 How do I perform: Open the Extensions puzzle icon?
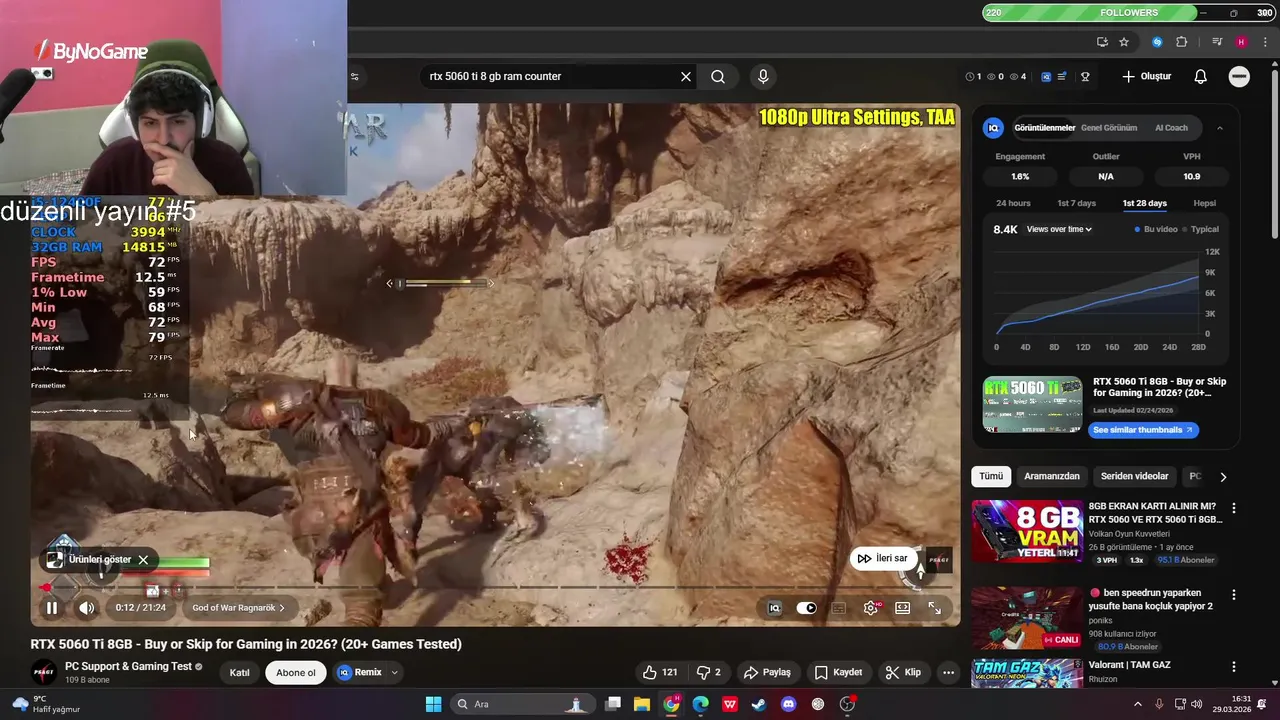[1181, 42]
